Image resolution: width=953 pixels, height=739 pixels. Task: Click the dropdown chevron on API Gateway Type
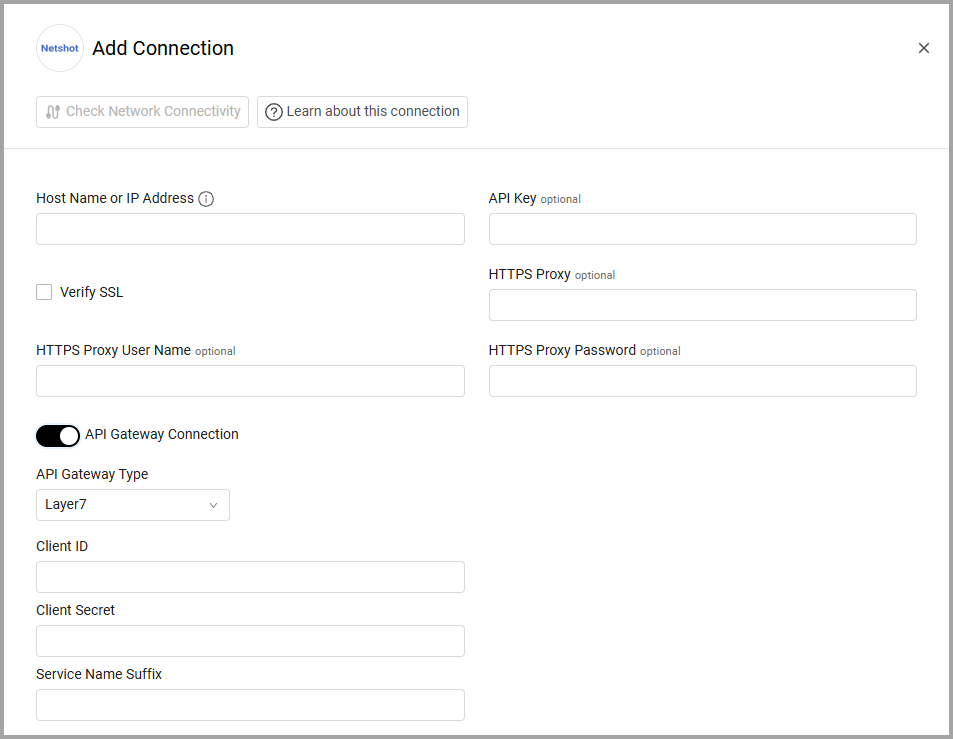point(214,505)
